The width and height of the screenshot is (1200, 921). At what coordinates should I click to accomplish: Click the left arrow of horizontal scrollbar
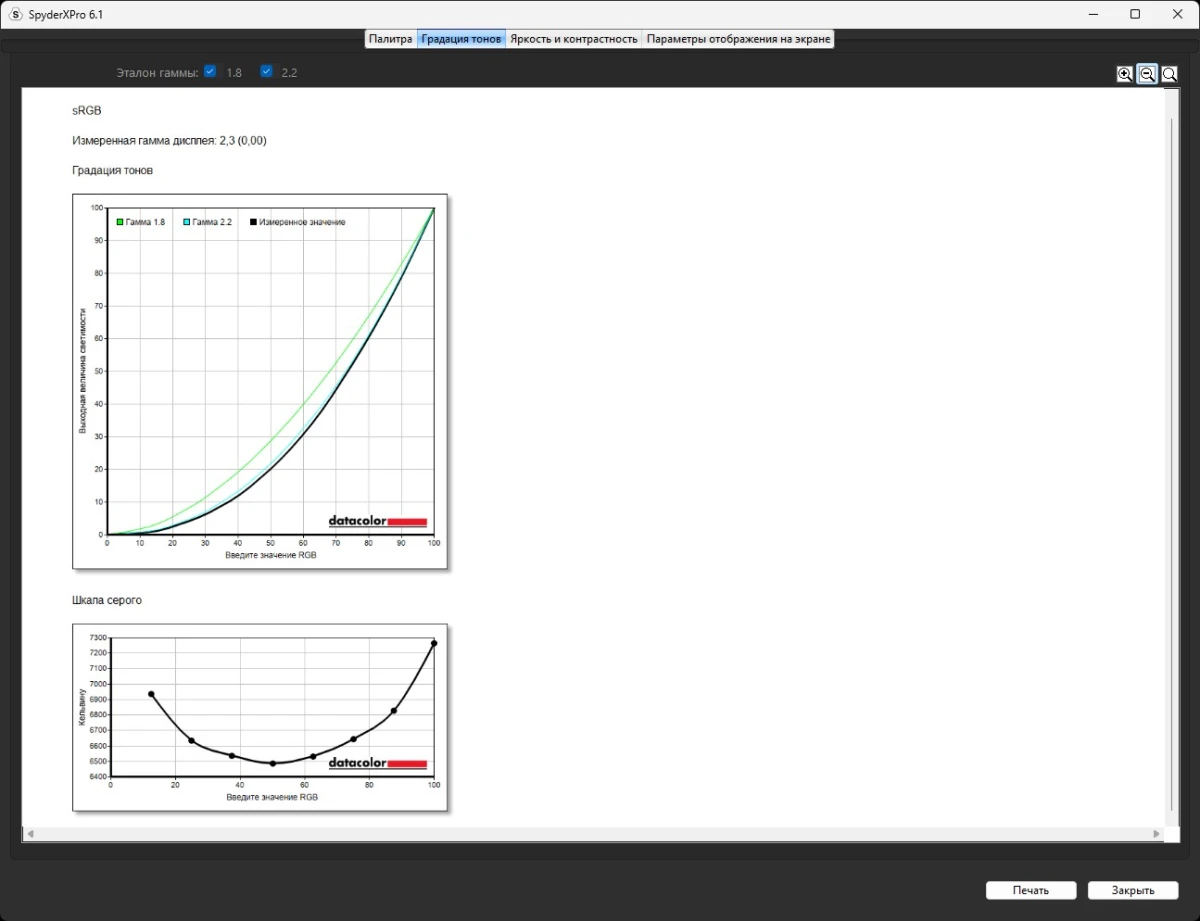30,834
